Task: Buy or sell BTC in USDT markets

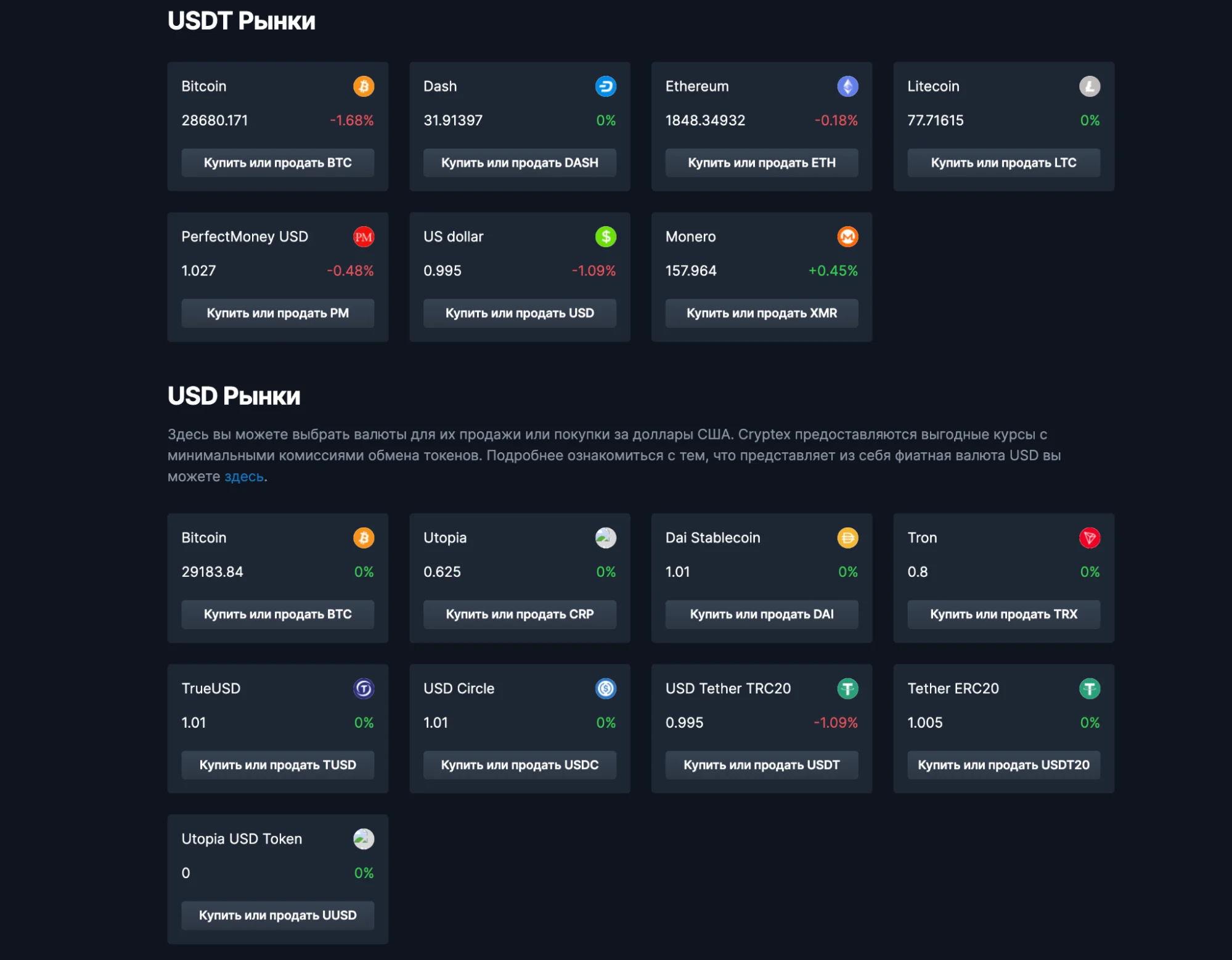Action: tap(278, 163)
